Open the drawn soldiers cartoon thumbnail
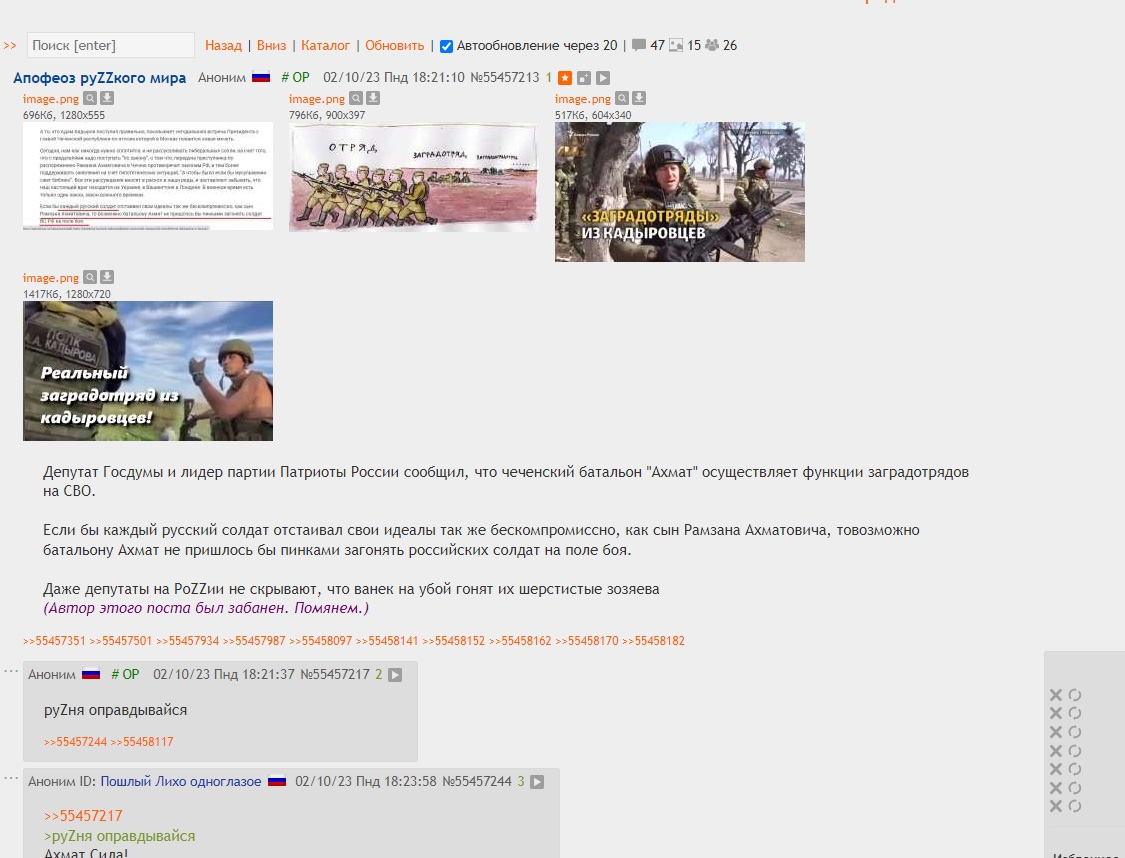 click(x=414, y=177)
